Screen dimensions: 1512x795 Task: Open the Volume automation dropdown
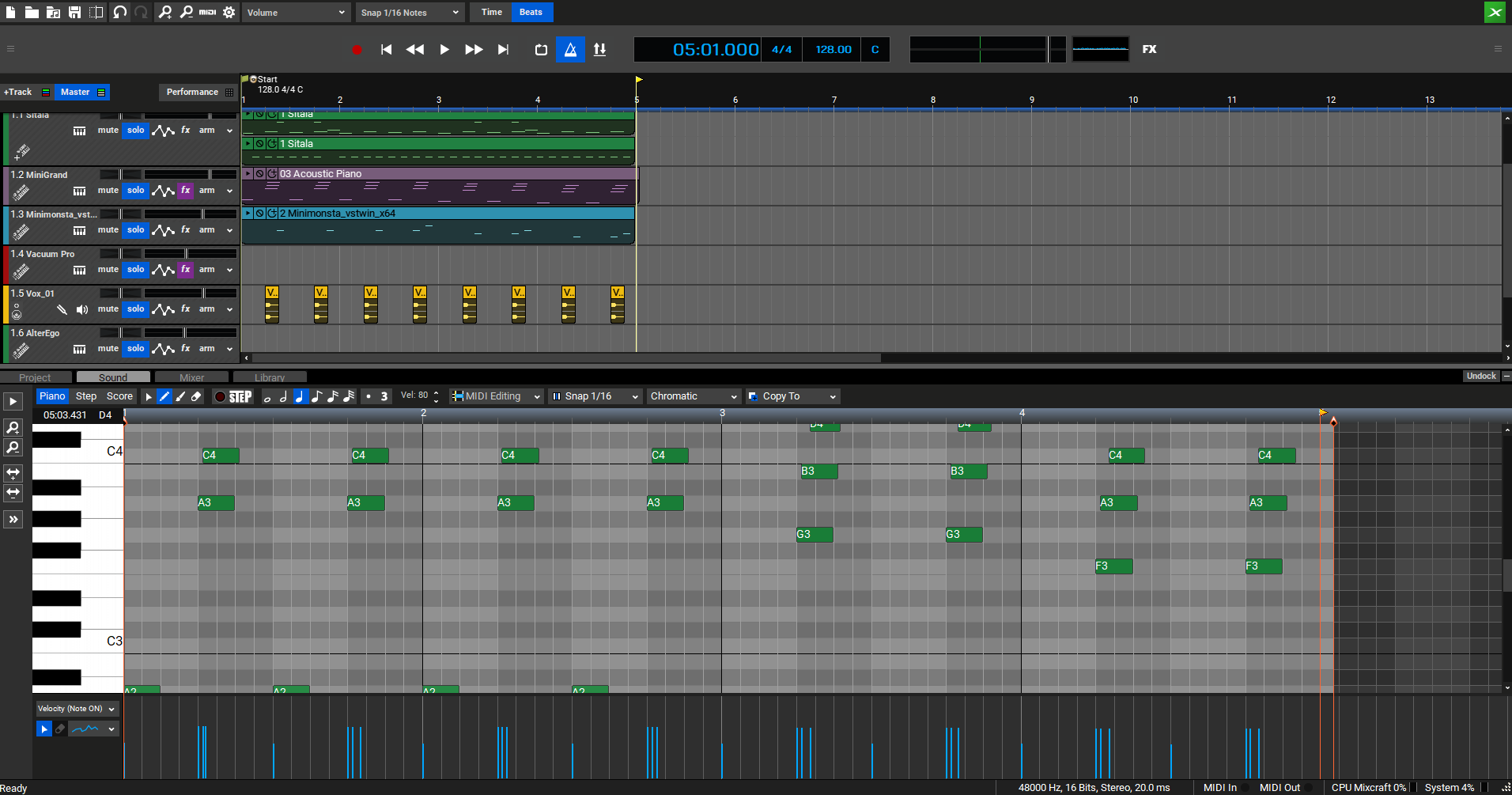pyautogui.click(x=296, y=13)
